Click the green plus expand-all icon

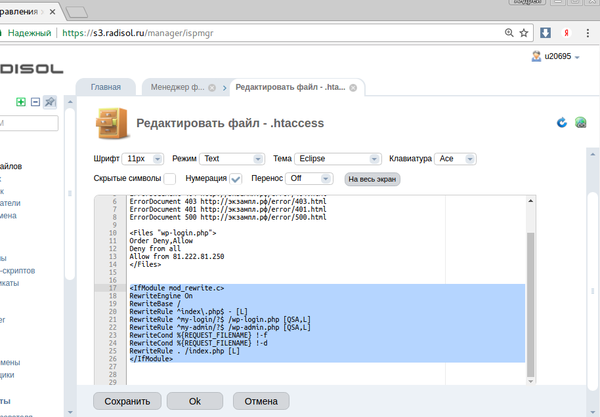(21, 102)
